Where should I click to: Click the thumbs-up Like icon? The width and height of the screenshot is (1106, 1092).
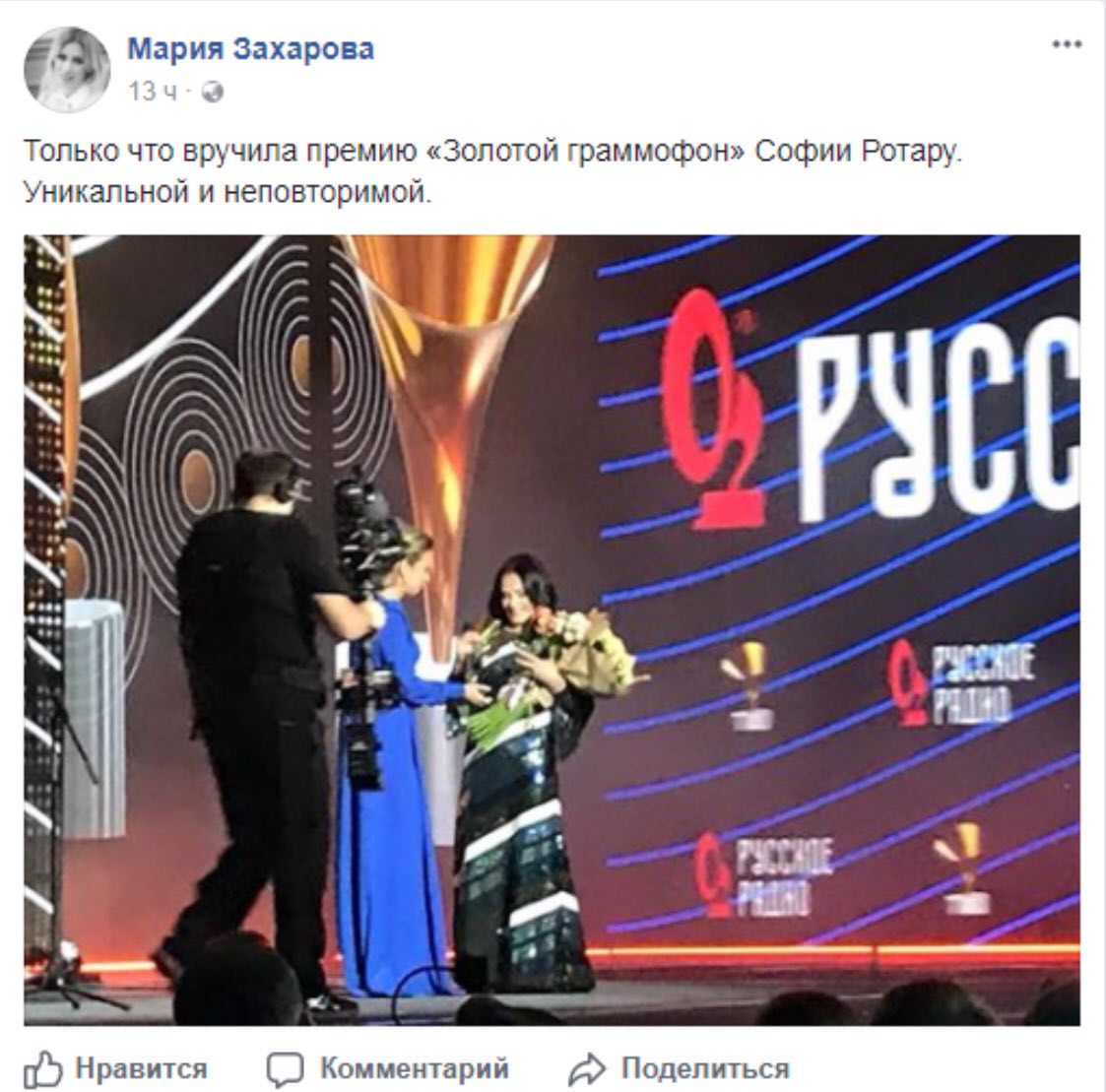point(43,1068)
